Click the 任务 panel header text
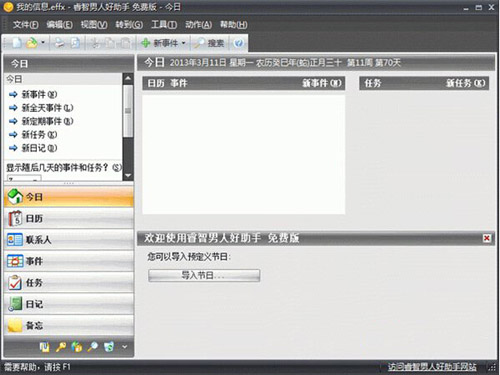 (373, 83)
